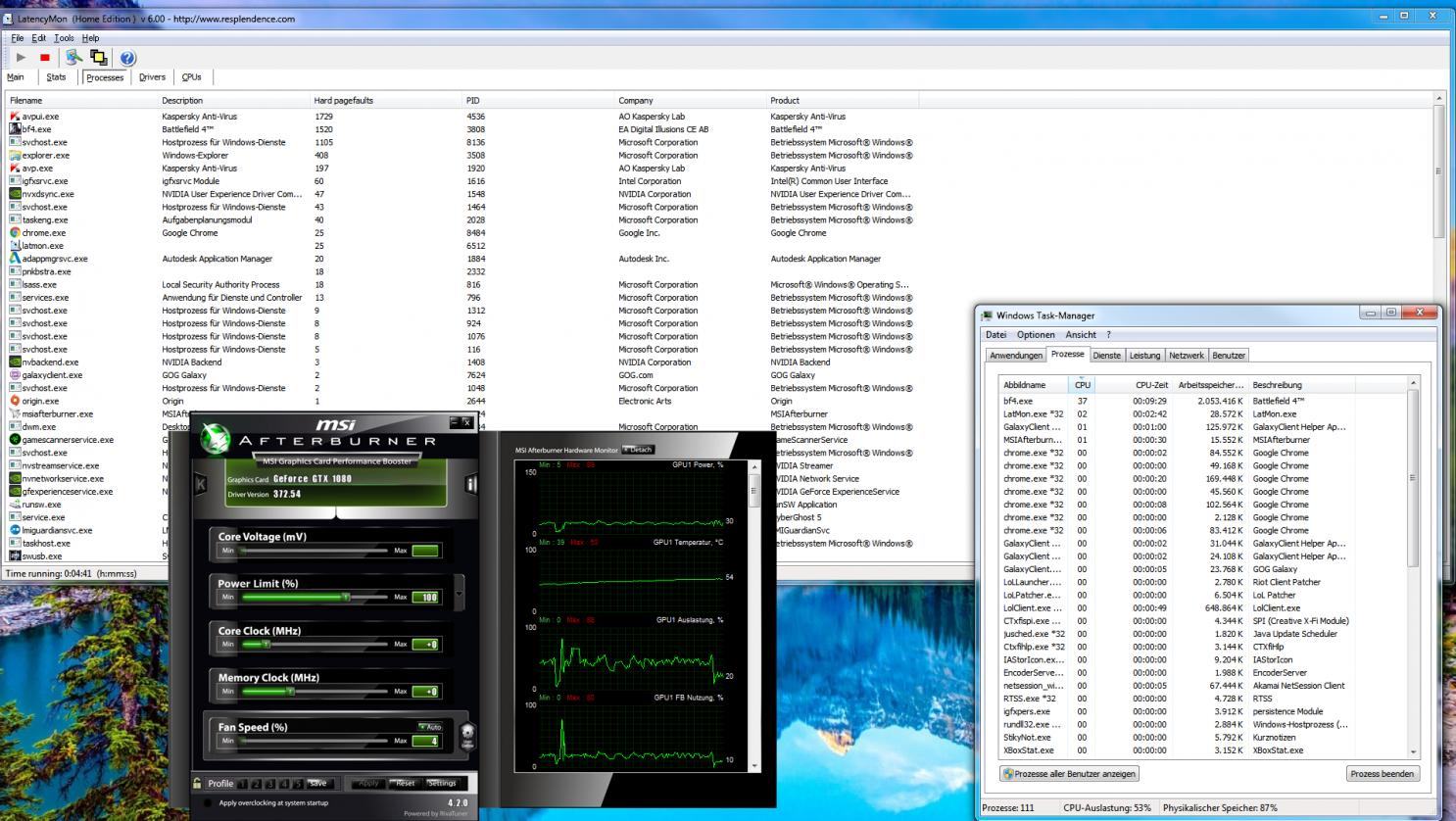
Task: Select Afterburner profile slot 5
Action: [298, 784]
